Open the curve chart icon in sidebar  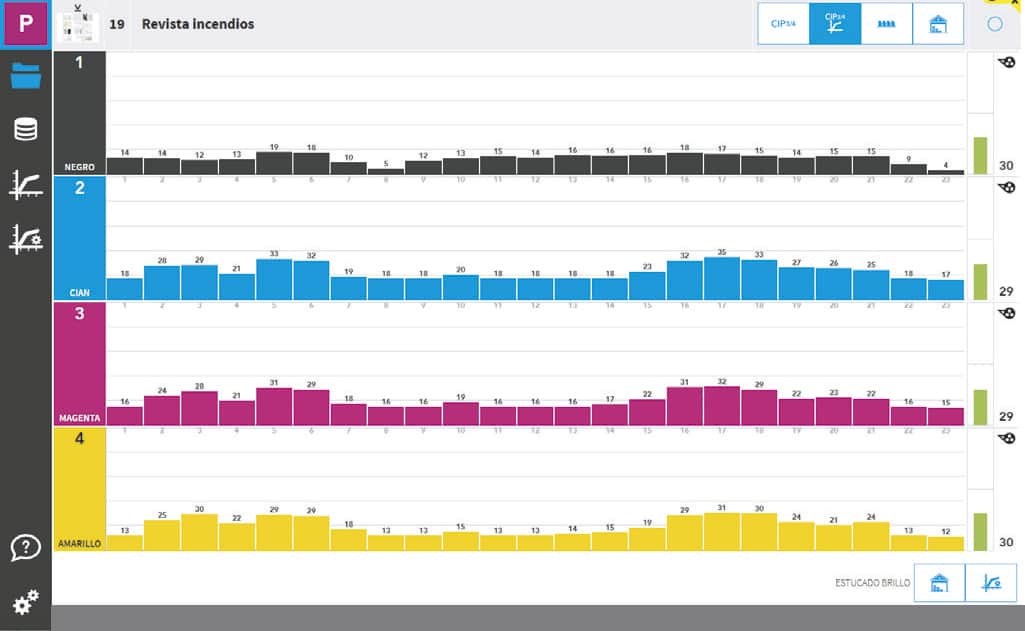click(x=25, y=184)
